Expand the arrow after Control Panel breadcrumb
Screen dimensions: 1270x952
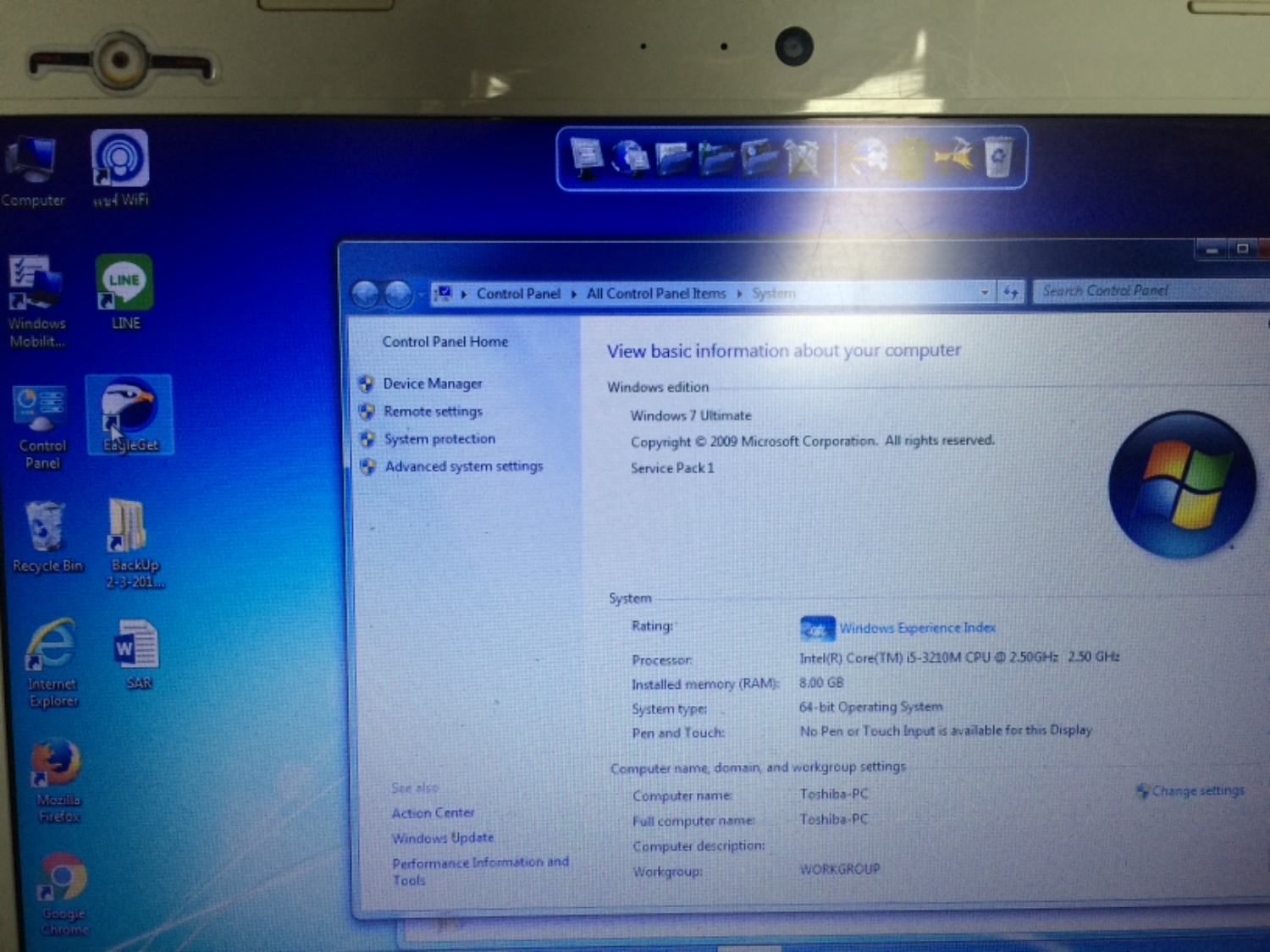tap(573, 294)
